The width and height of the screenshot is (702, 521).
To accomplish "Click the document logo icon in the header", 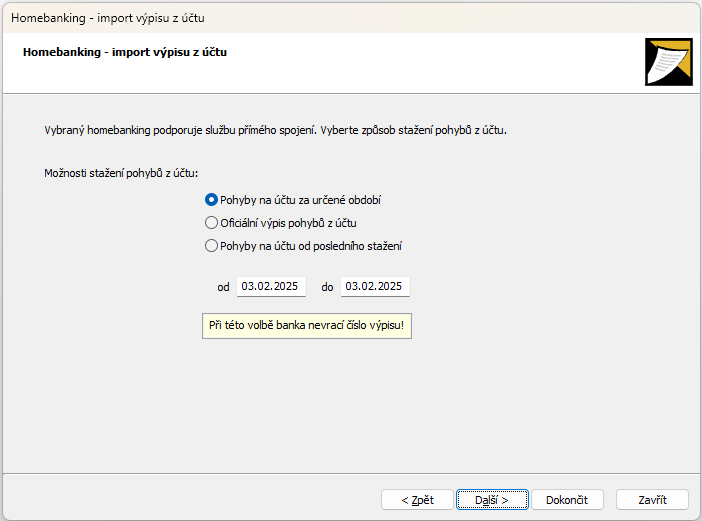I will click(668, 63).
